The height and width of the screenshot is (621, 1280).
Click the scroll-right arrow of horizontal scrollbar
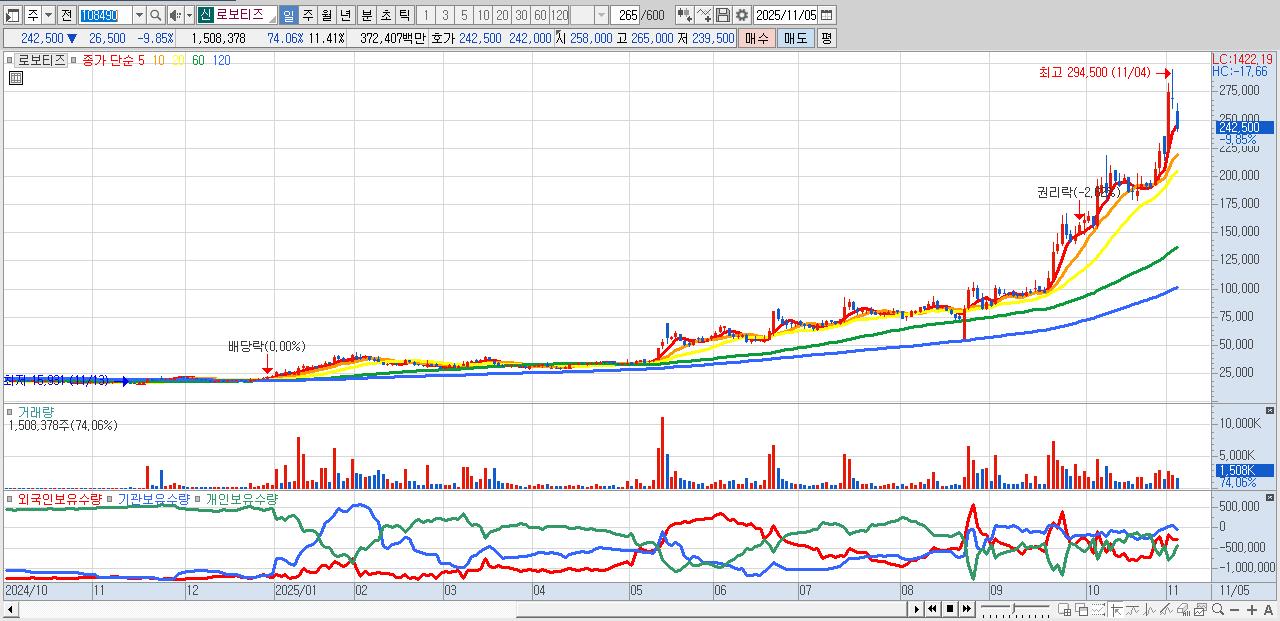(x=916, y=609)
